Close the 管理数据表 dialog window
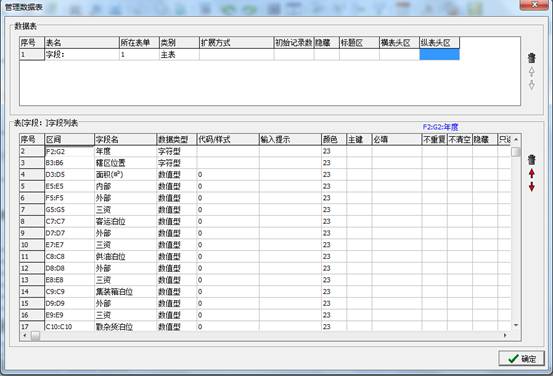This screenshot has width=553, height=376. [534, 5]
